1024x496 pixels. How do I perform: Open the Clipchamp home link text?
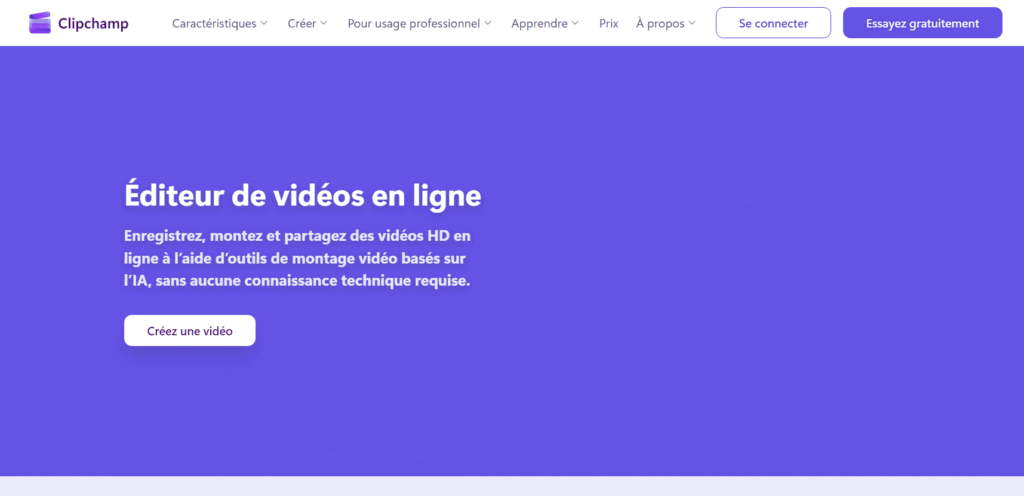(93, 23)
